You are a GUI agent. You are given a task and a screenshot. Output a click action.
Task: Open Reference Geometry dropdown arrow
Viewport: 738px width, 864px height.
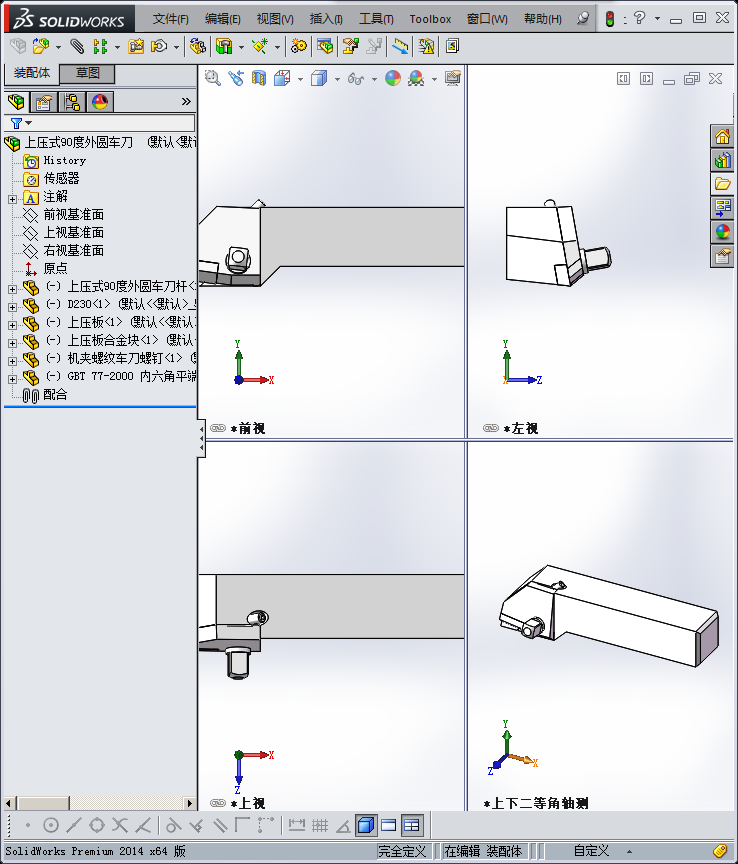(x=277, y=47)
